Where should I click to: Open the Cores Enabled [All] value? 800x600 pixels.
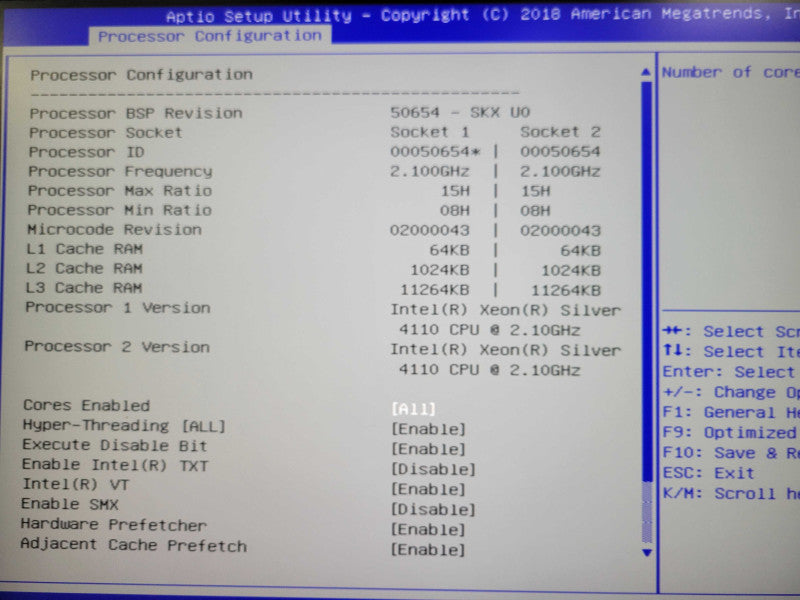coord(414,409)
